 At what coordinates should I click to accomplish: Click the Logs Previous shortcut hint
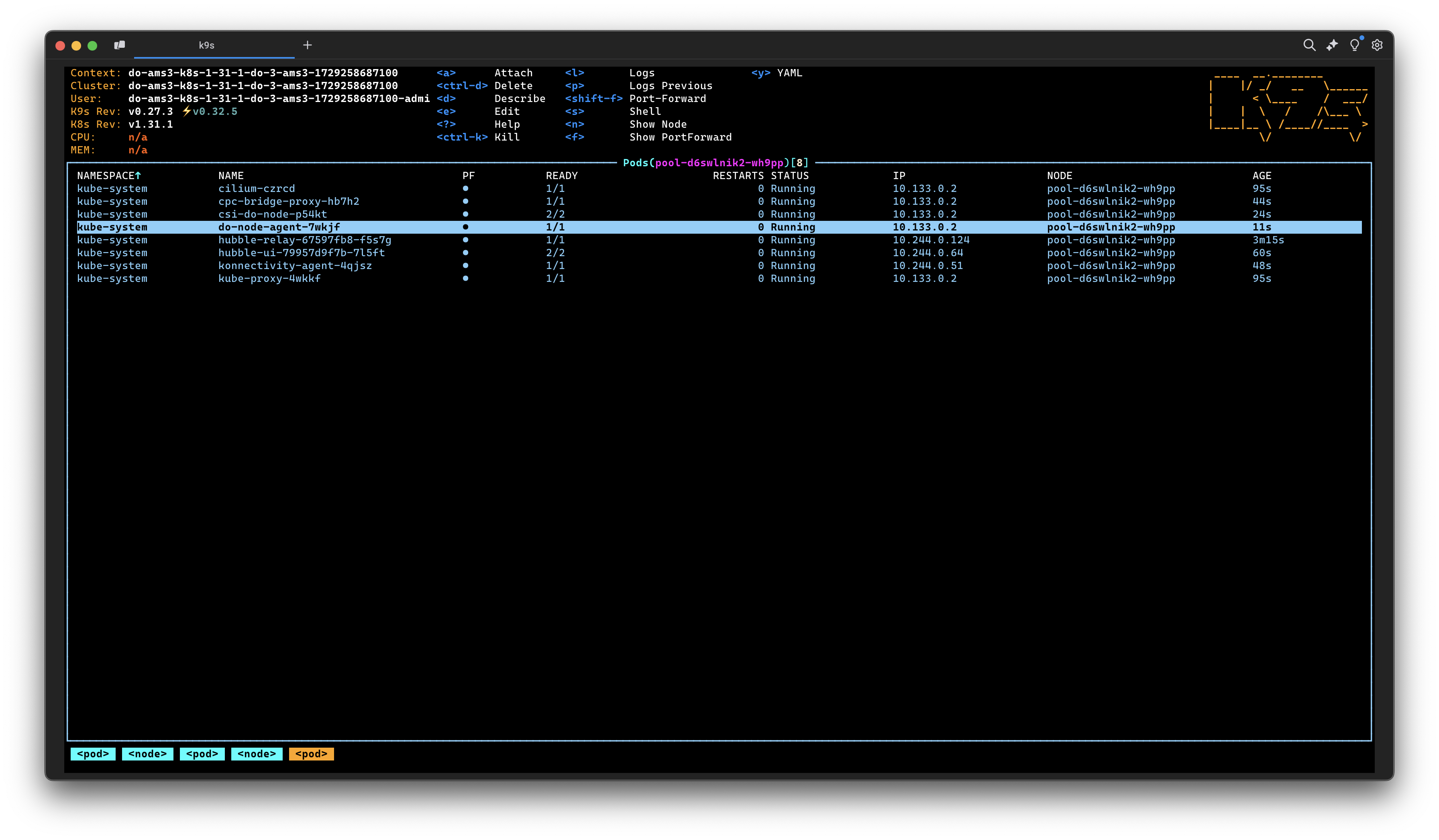coord(671,86)
